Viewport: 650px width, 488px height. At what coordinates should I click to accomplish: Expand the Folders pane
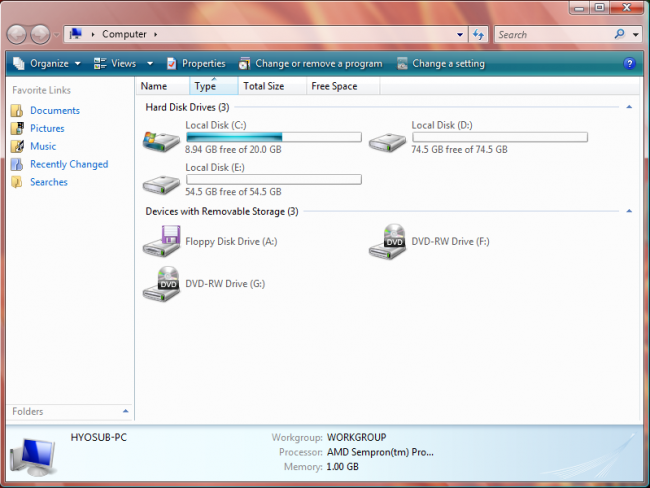(x=125, y=411)
